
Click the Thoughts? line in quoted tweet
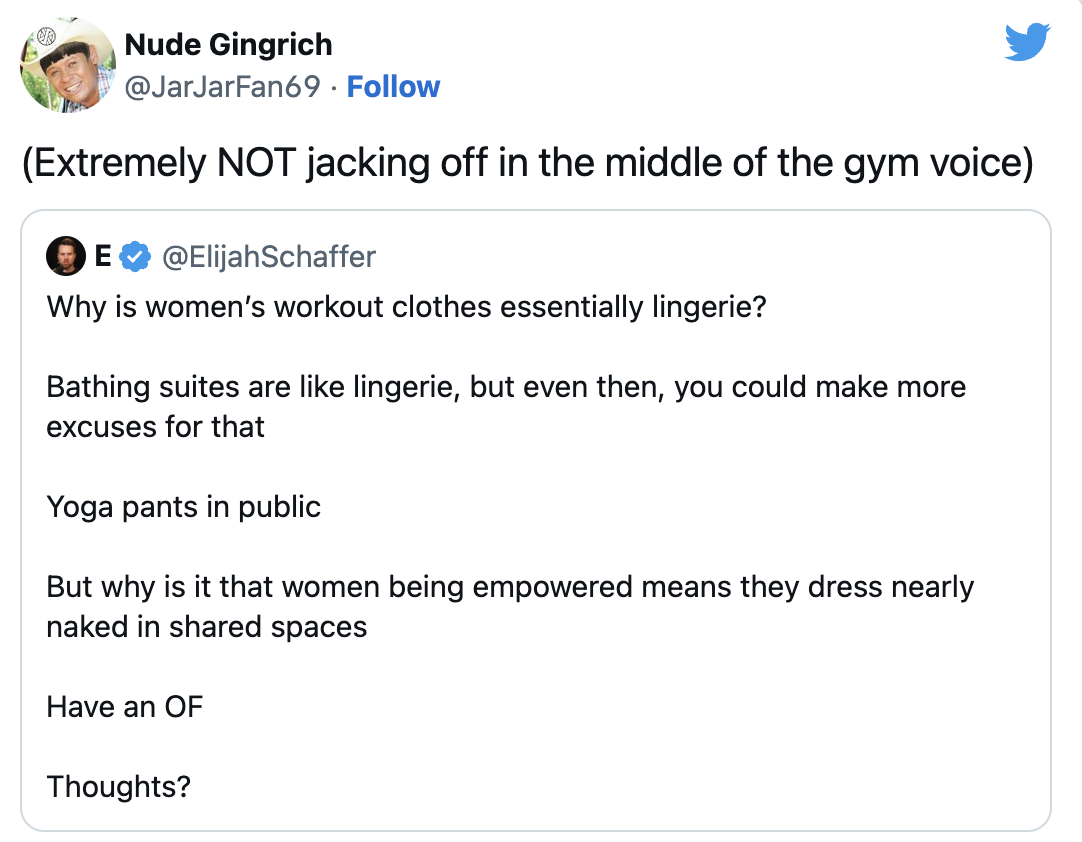(119, 787)
